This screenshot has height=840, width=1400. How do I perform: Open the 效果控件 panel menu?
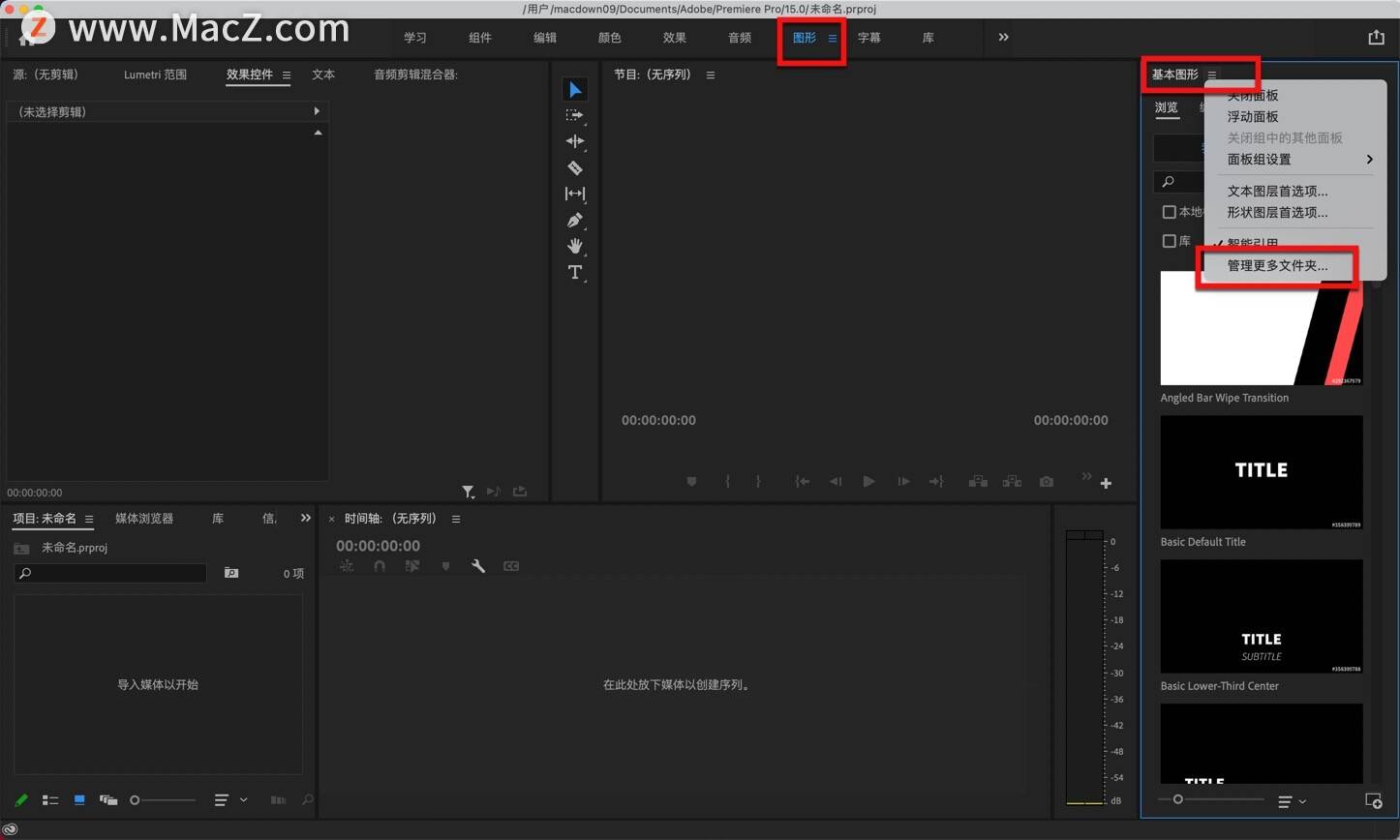(287, 75)
